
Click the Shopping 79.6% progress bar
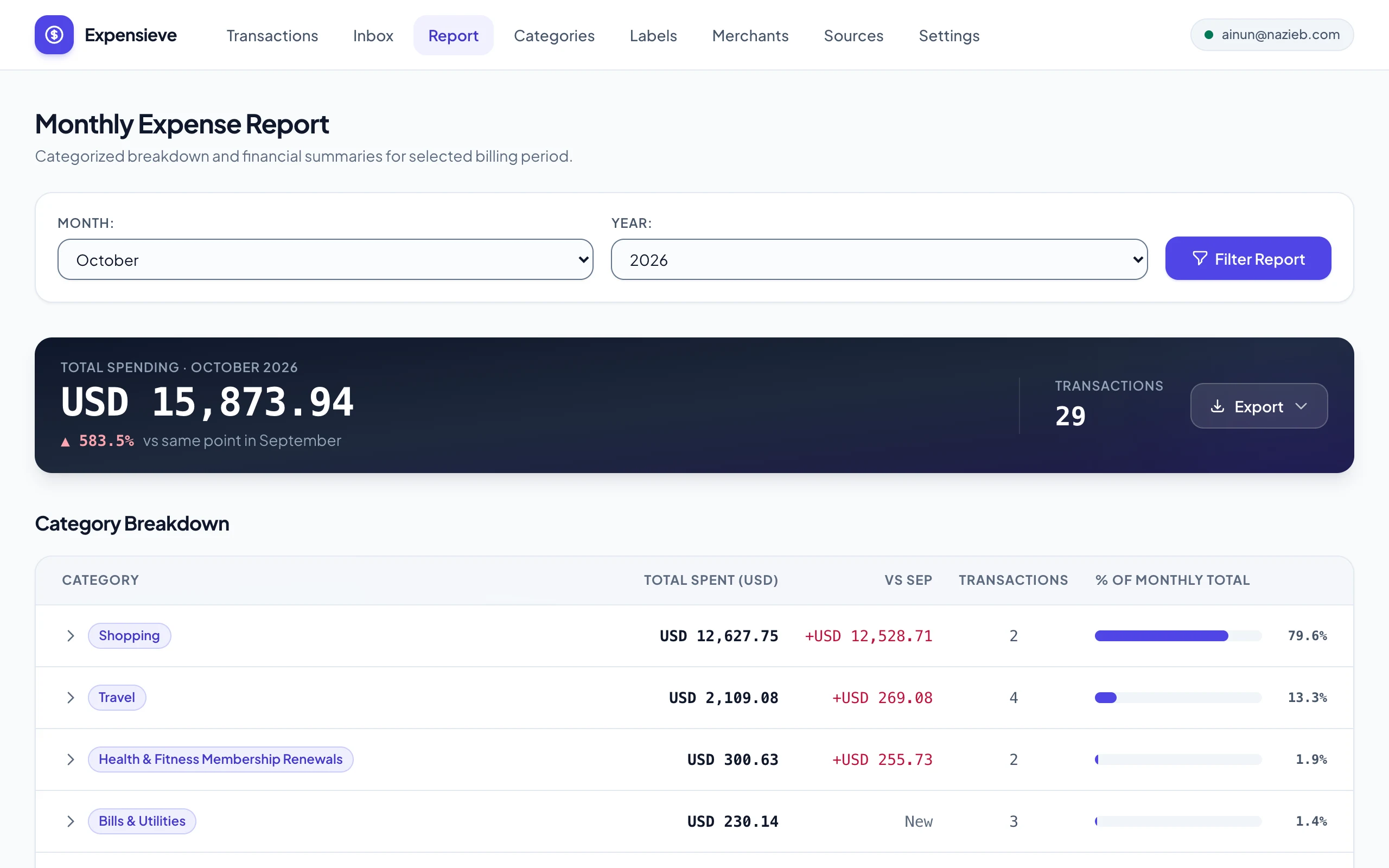tap(1178, 635)
